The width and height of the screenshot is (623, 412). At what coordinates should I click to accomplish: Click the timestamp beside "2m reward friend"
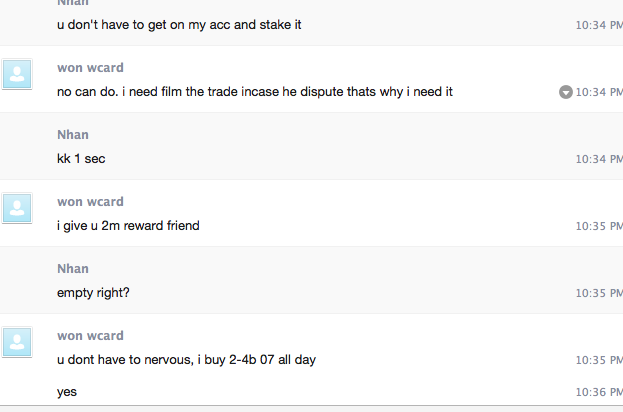pos(599,227)
